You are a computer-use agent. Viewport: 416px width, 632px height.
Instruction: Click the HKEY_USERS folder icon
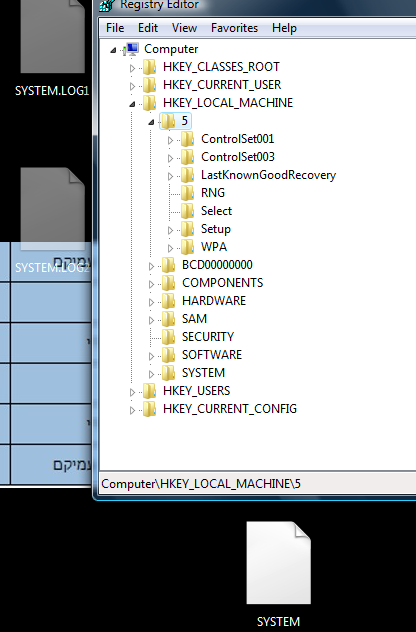(150, 391)
